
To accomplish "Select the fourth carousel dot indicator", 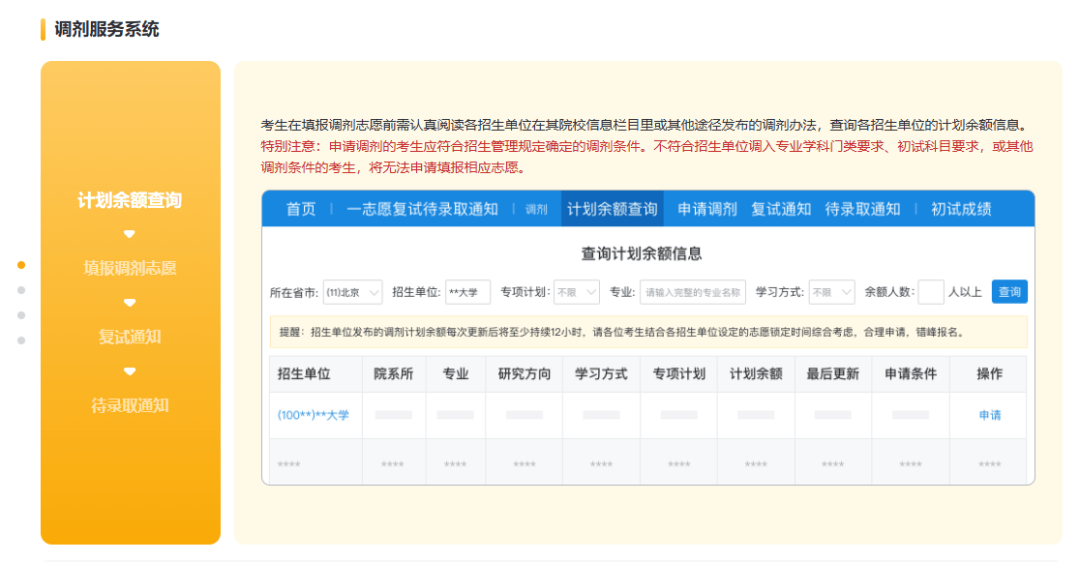I will point(21,340).
